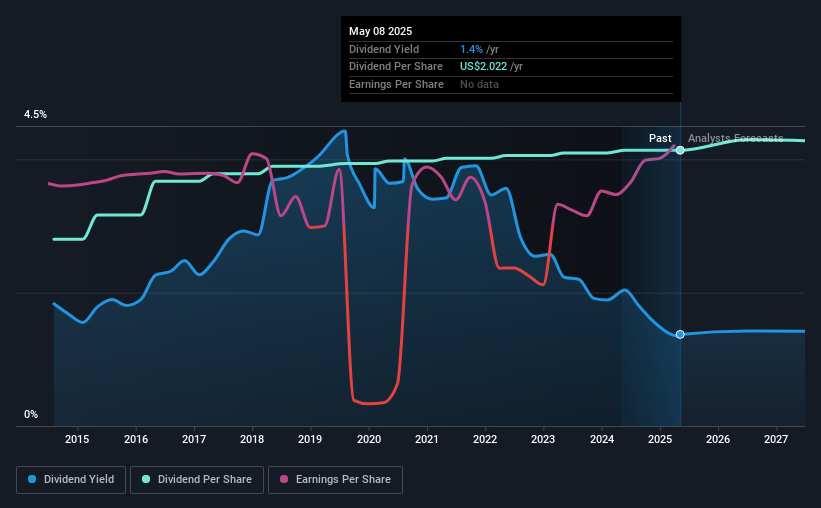The image size is (821, 508).
Task: Click the 0% y-axis label
Action: 31,414
